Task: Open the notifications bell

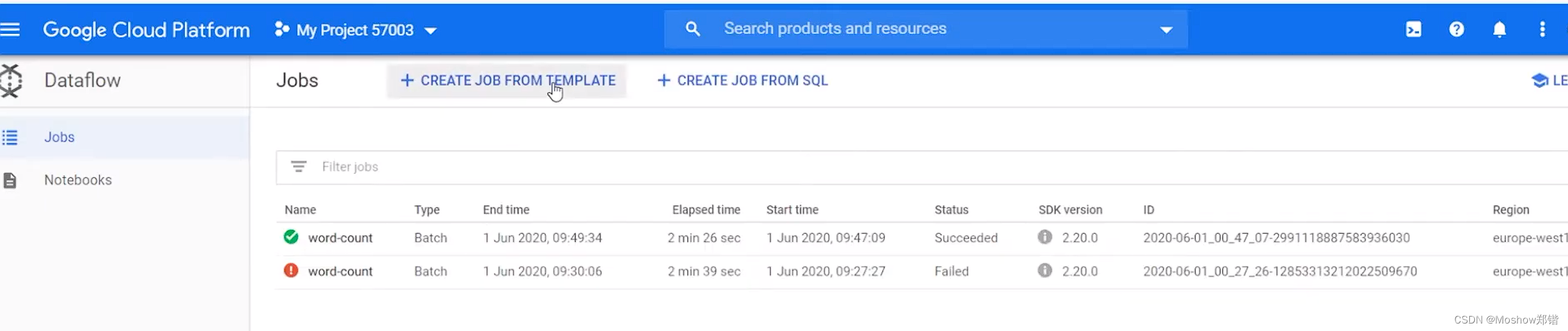Action: [1499, 29]
